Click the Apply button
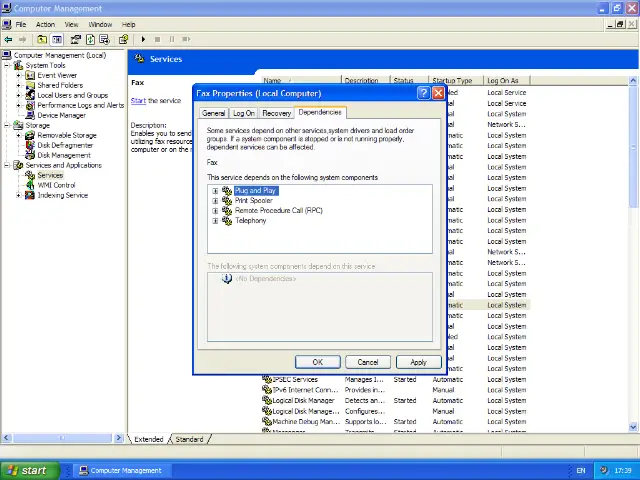The image size is (640, 480). pyautogui.click(x=418, y=362)
